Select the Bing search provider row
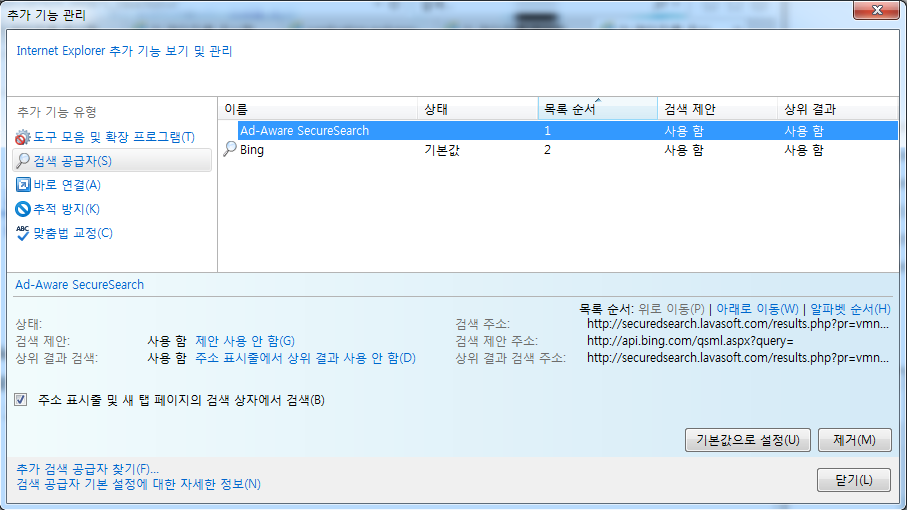Screen dimensions: 907x510 pos(558,150)
